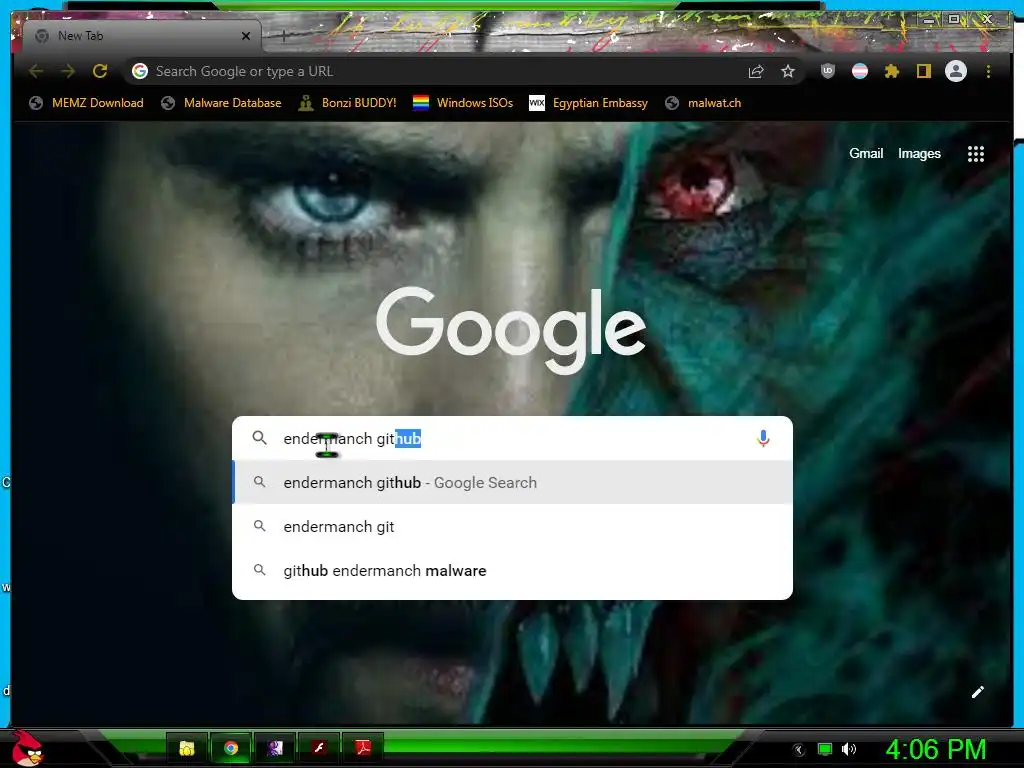This screenshot has height=768, width=1024.
Task: Open the striped flag extension icon
Action: [x=859, y=71]
